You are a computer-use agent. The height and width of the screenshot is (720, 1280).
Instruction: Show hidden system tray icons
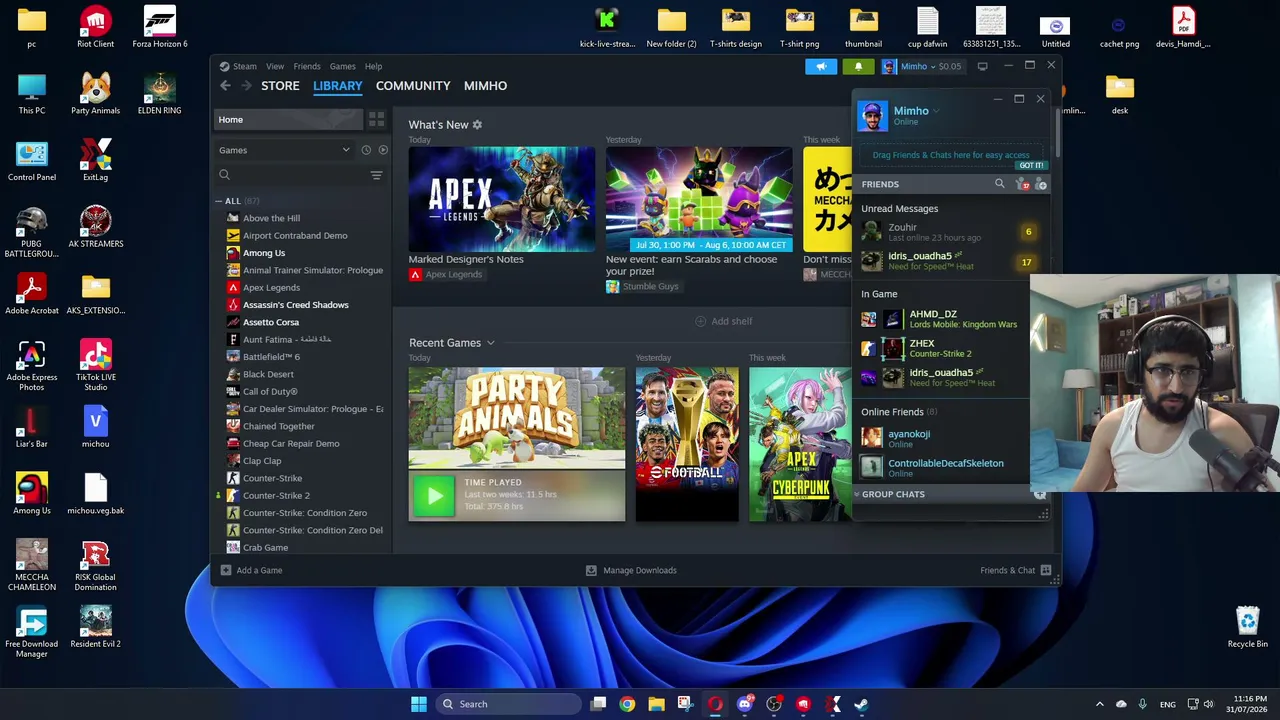(1099, 704)
